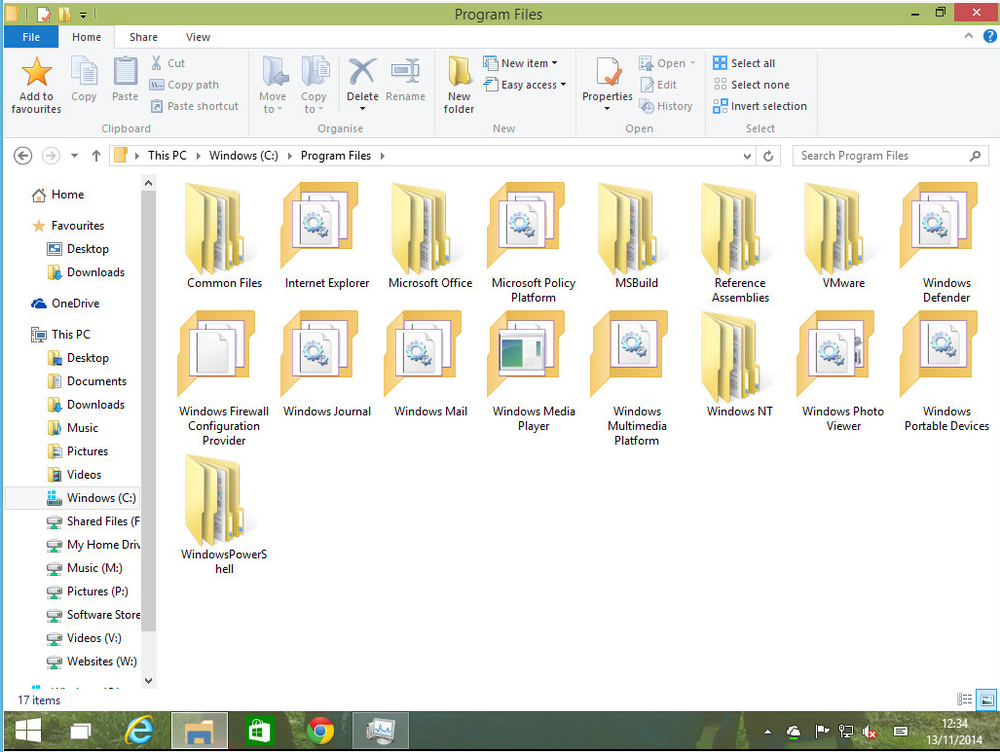Open the Copy to dropdown

coord(313,85)
